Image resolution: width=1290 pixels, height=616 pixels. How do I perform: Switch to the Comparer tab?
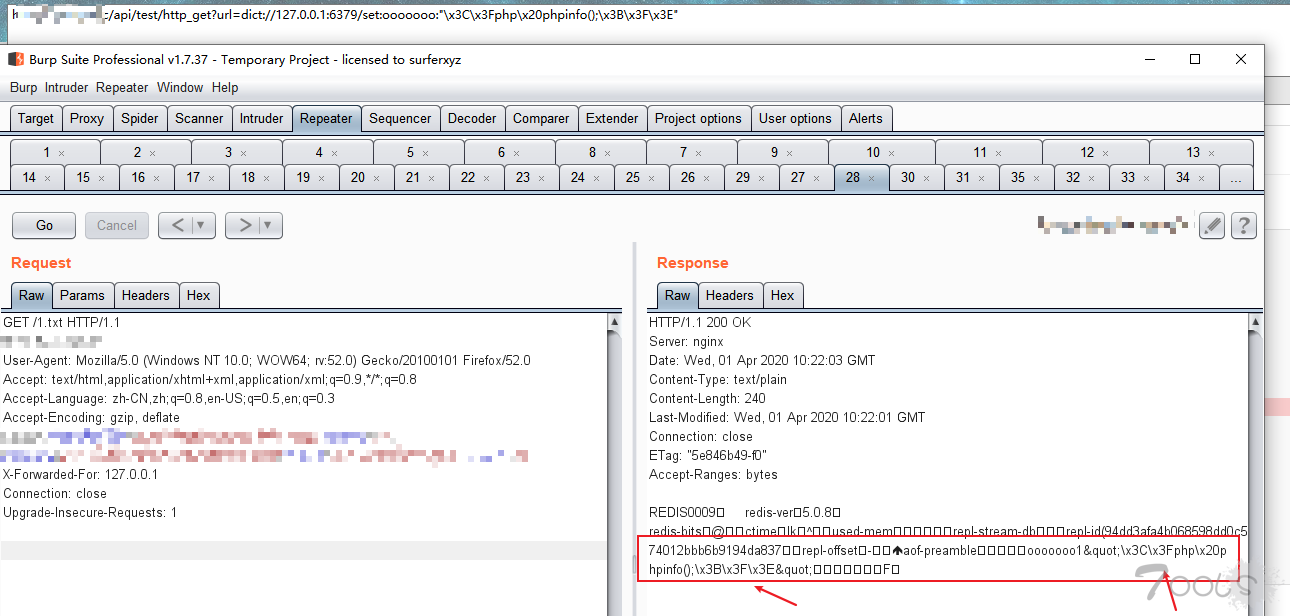[541, 118]
